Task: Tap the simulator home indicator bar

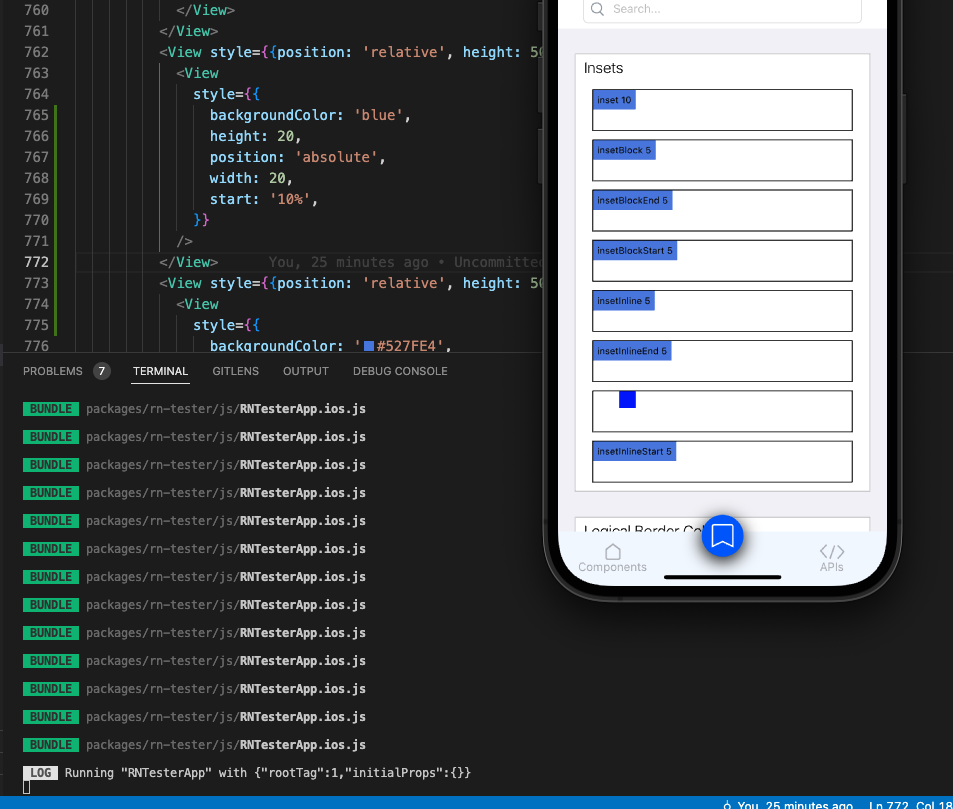Action: [722, 577]
